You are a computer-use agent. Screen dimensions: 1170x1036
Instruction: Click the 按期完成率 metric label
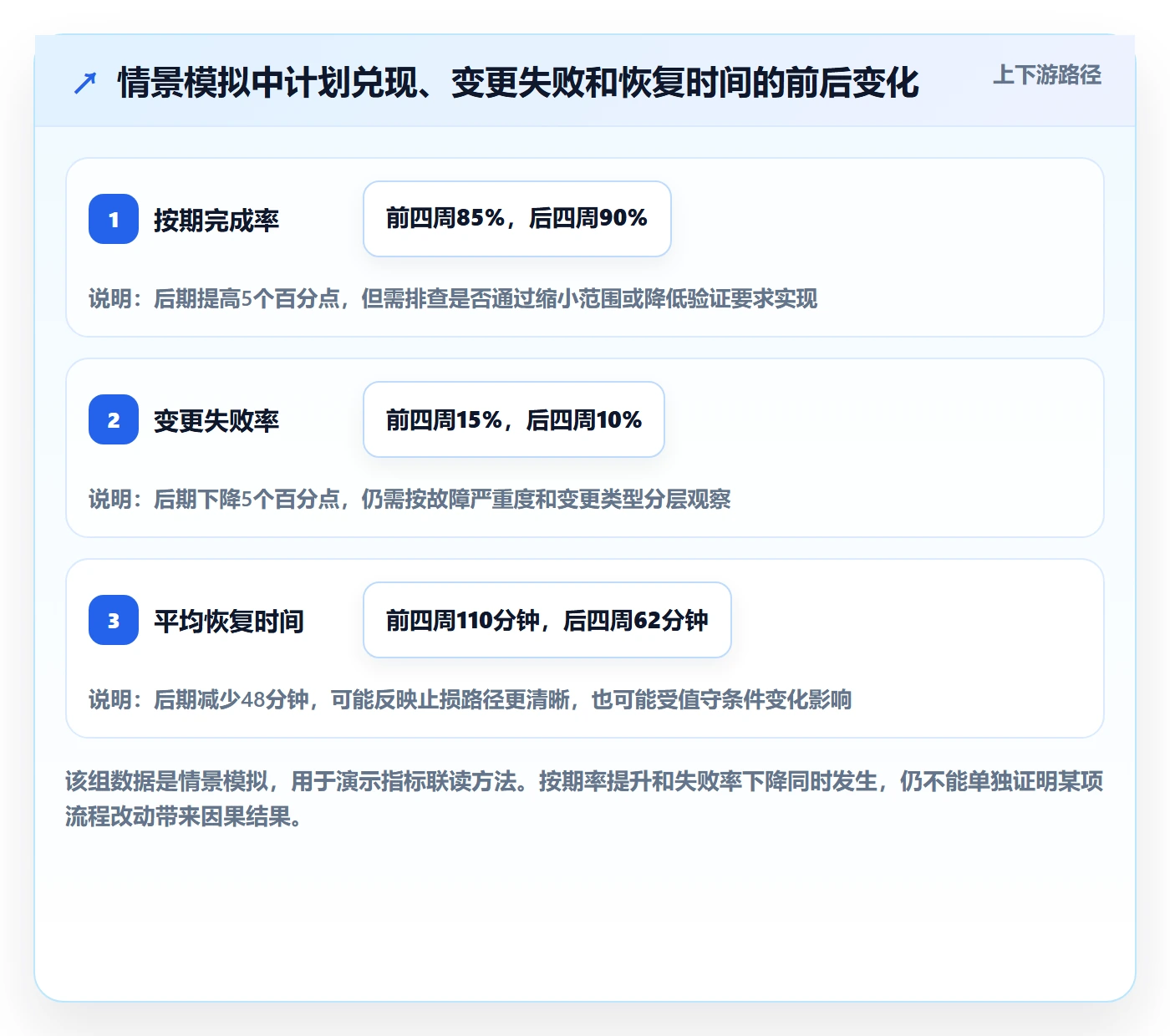216,220
